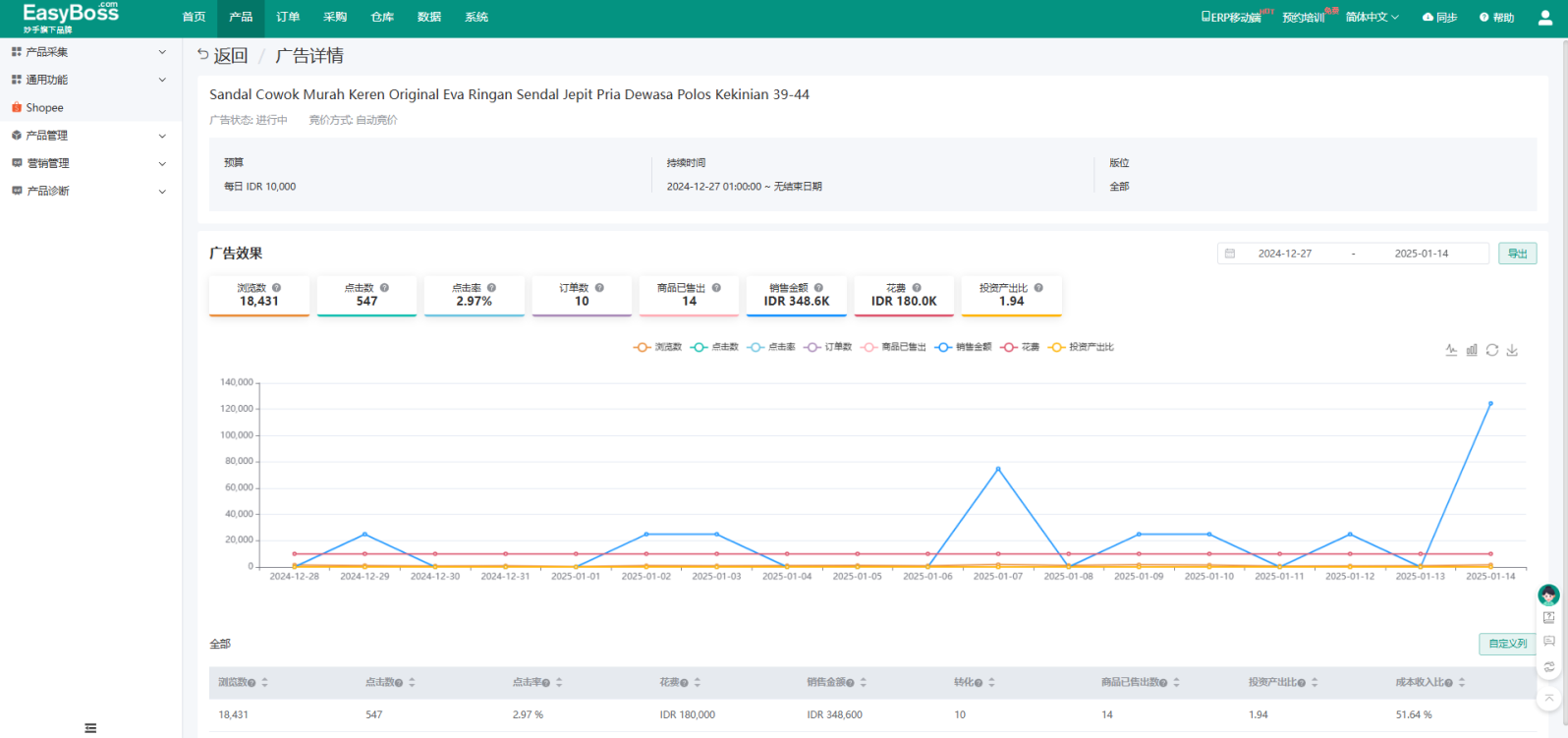Viewport: 1568px width, 738px height.
Task: Click help icon beside 点击率 card
Action: point(491,288)
